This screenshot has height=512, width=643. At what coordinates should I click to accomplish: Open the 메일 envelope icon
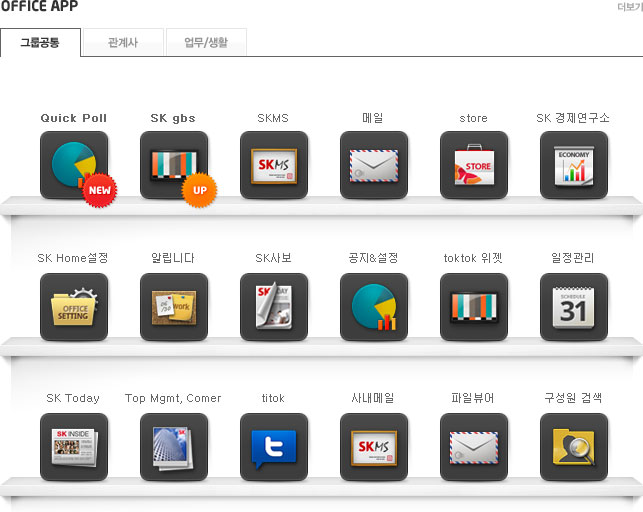374,165
